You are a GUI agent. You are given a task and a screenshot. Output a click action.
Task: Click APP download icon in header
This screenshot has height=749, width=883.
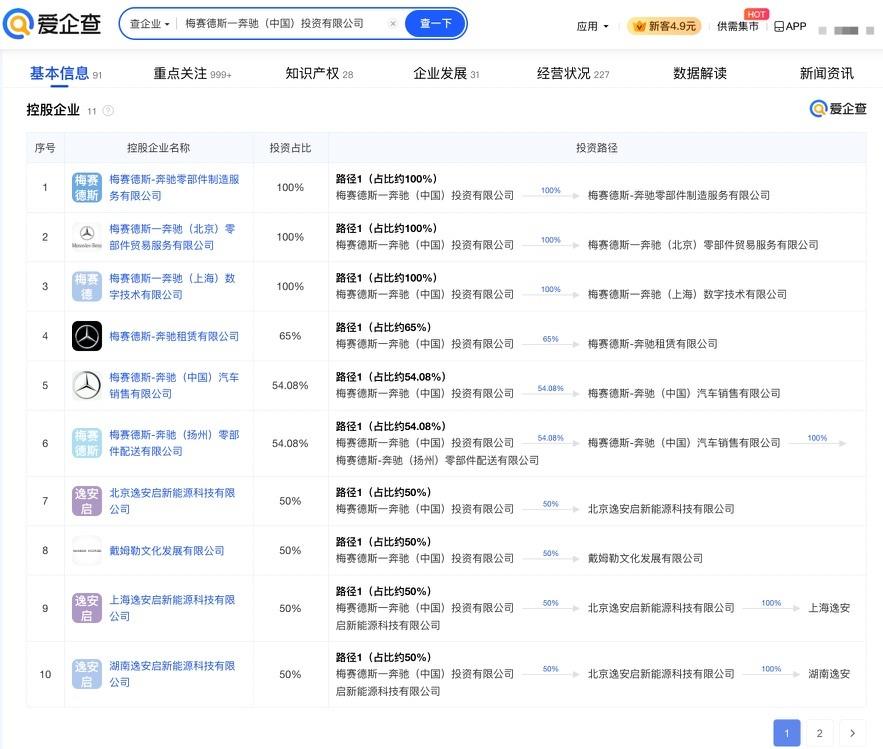pos(790,26)
